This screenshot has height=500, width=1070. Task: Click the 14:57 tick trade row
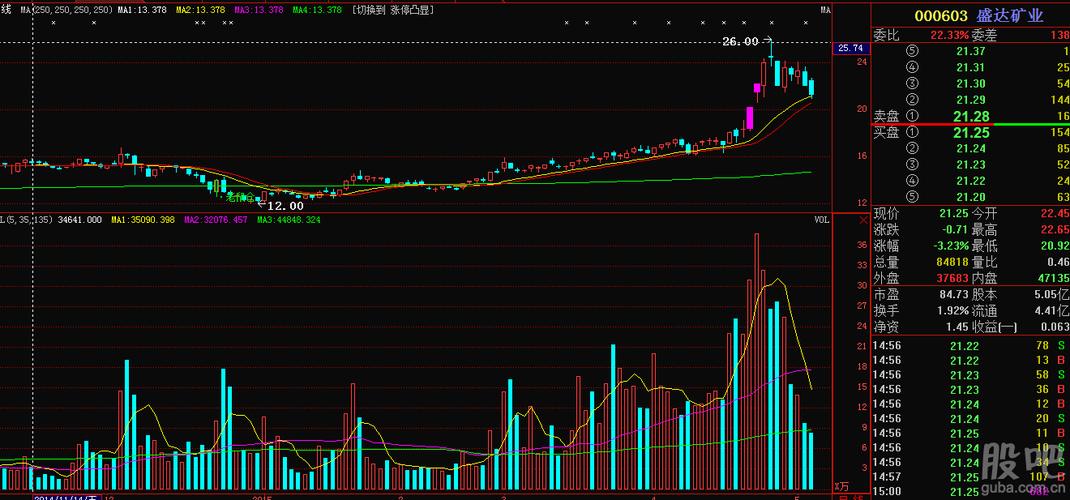970,476
